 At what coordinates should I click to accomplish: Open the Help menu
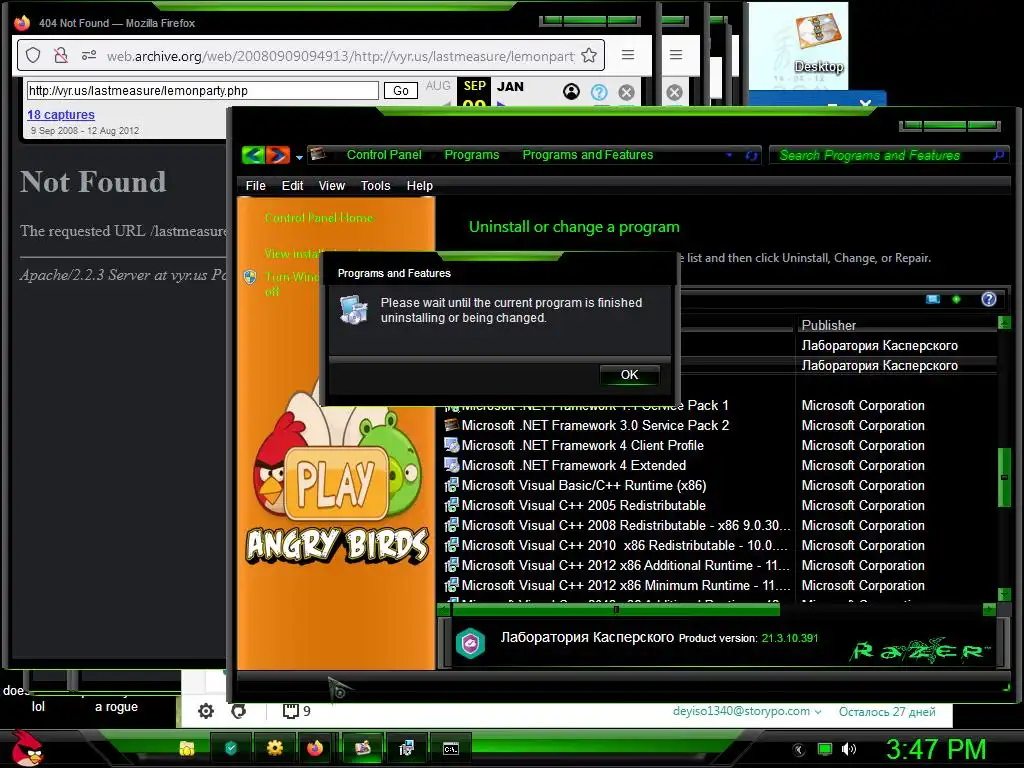pos(419,185)
